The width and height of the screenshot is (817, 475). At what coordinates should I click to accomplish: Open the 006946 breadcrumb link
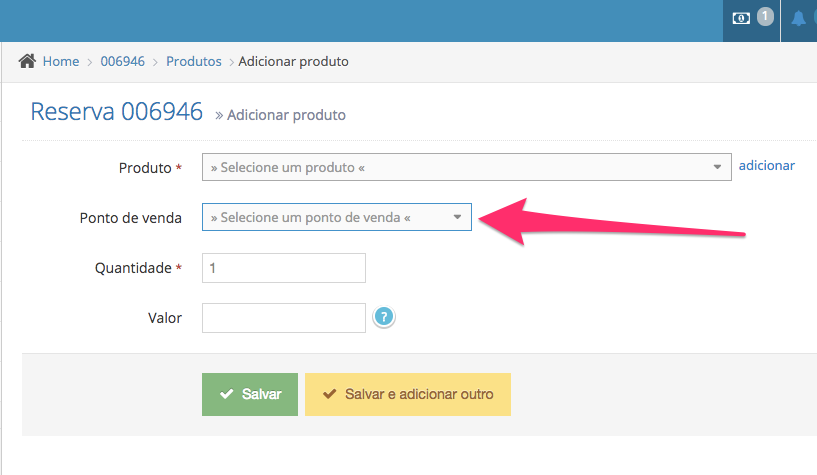pyautogui.click(x=122, y=61)
